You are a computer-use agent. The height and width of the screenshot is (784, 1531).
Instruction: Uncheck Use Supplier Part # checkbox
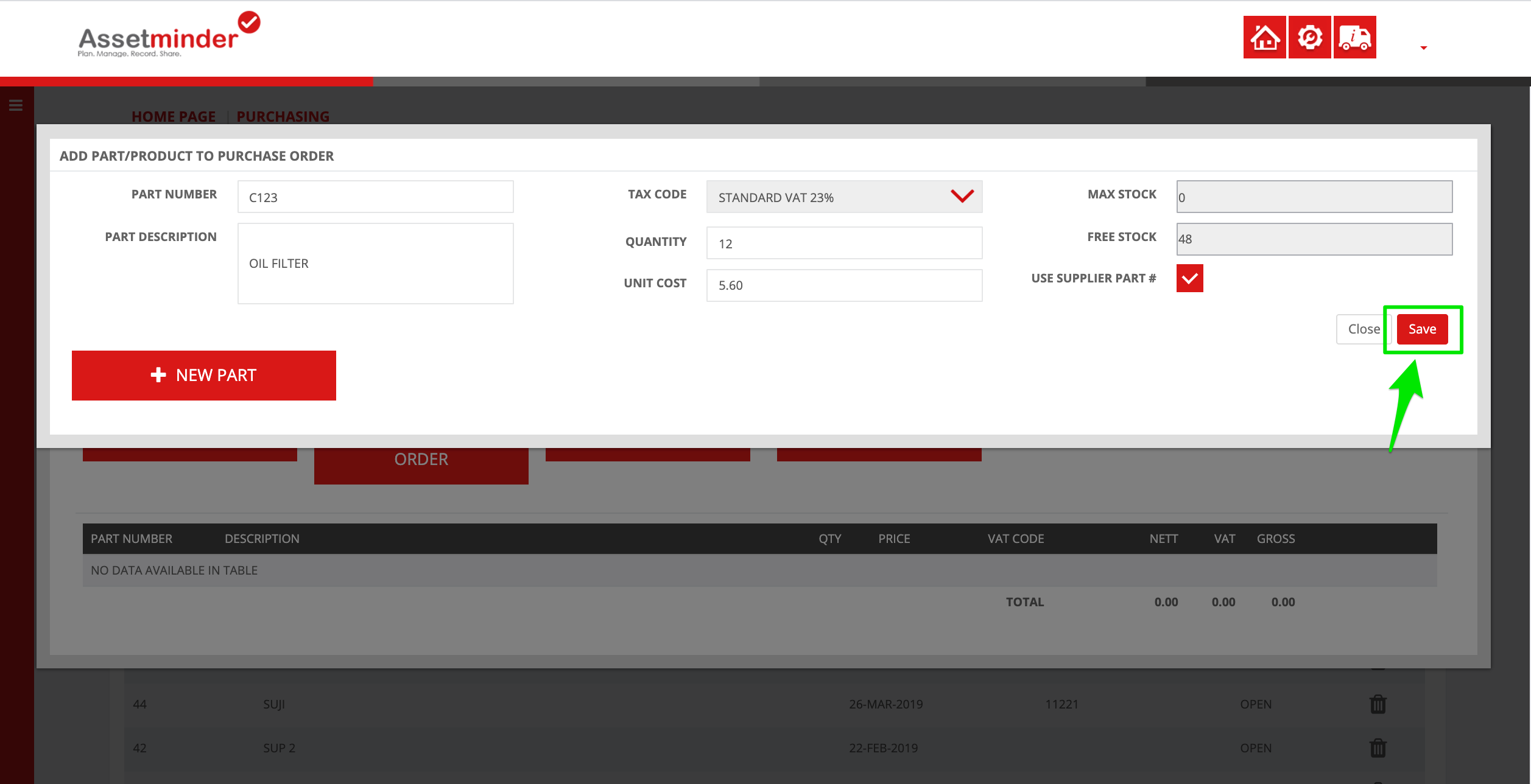(1189, 278)
